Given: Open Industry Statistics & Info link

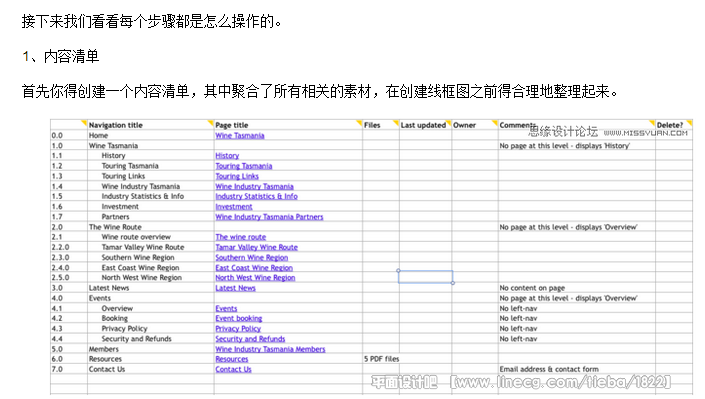Looking at the screenshot, I should pos(256,197).
